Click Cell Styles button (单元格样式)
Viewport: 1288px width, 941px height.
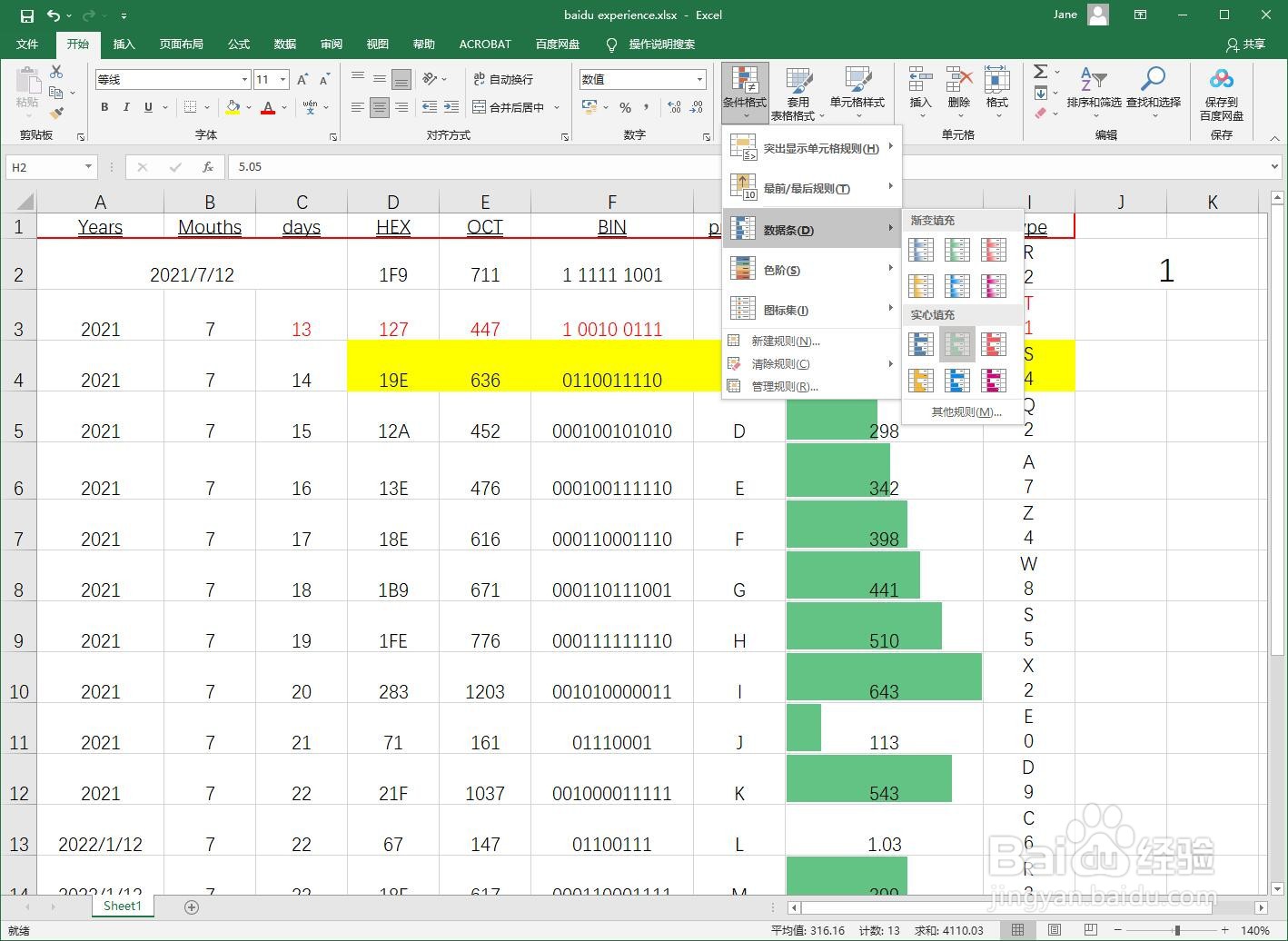coord(857,93)
